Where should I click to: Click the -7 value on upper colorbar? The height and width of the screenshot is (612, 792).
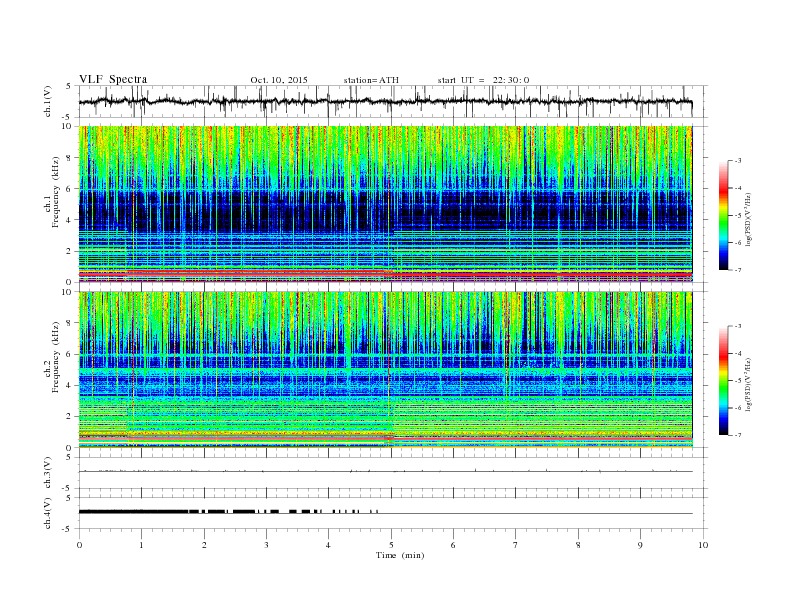tap(737, 270)
